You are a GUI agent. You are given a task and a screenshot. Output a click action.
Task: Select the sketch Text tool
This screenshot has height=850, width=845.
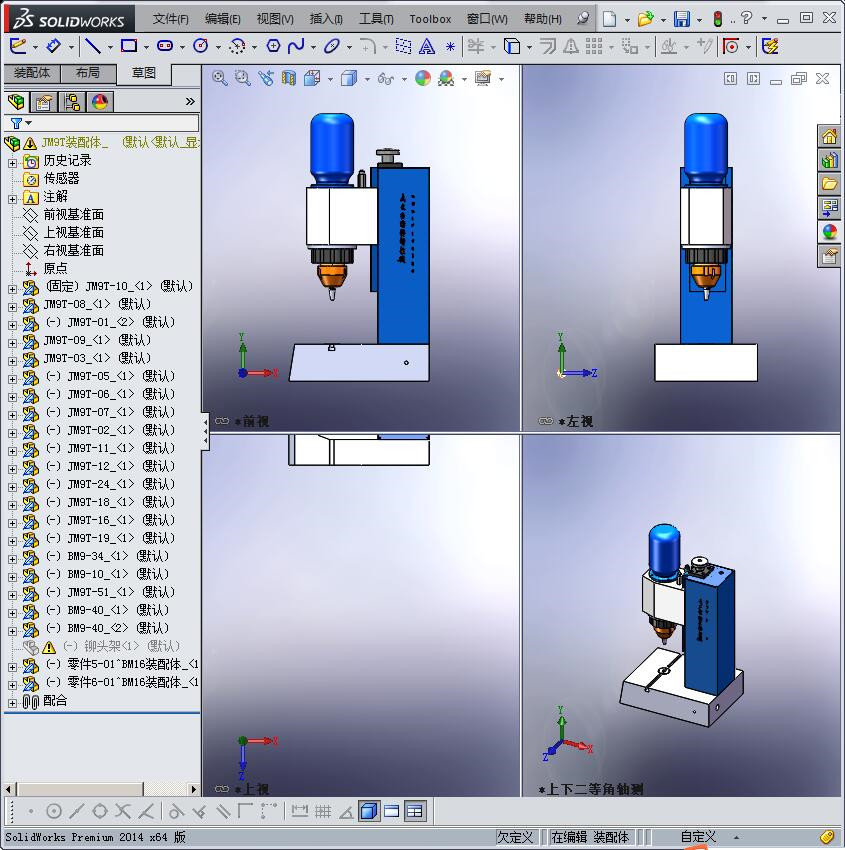click(x=427, y=47)
